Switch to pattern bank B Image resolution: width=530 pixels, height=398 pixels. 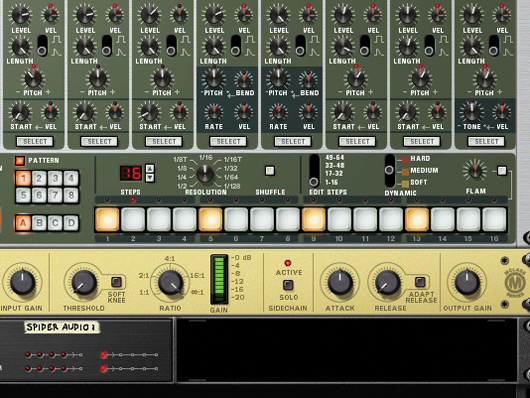coord(39,223)
